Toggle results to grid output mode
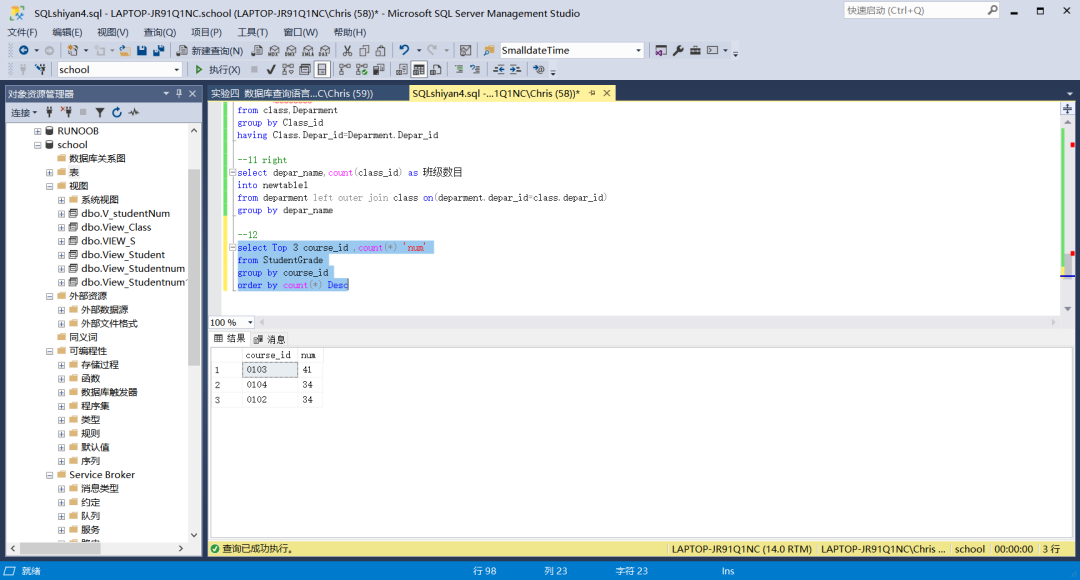 [x=420, y=70]
